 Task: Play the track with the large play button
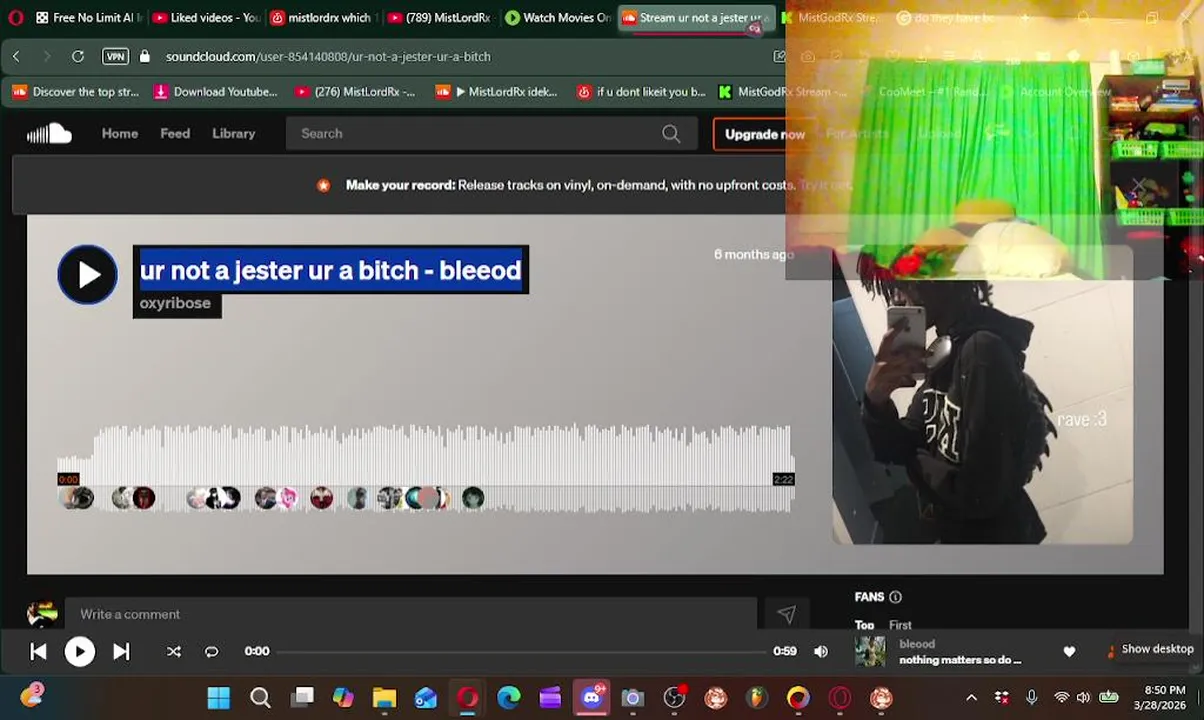coord(88,275)
